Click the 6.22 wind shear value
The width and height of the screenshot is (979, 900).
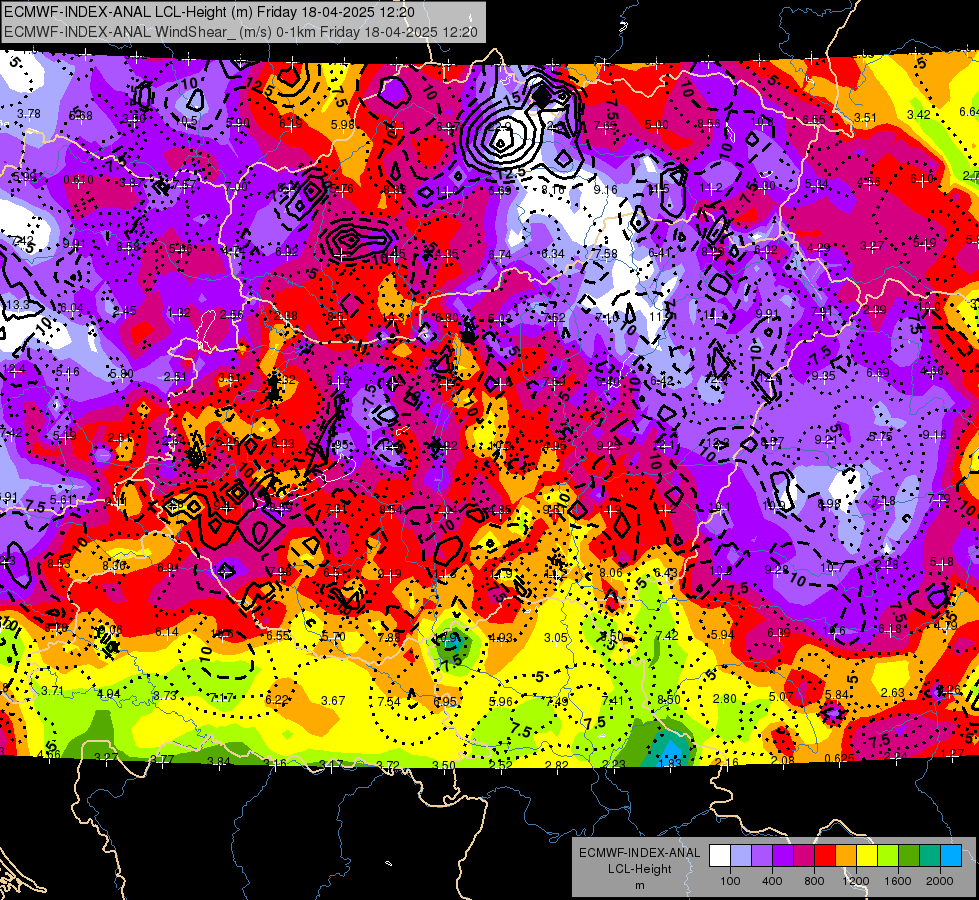(x=277, y=700)
